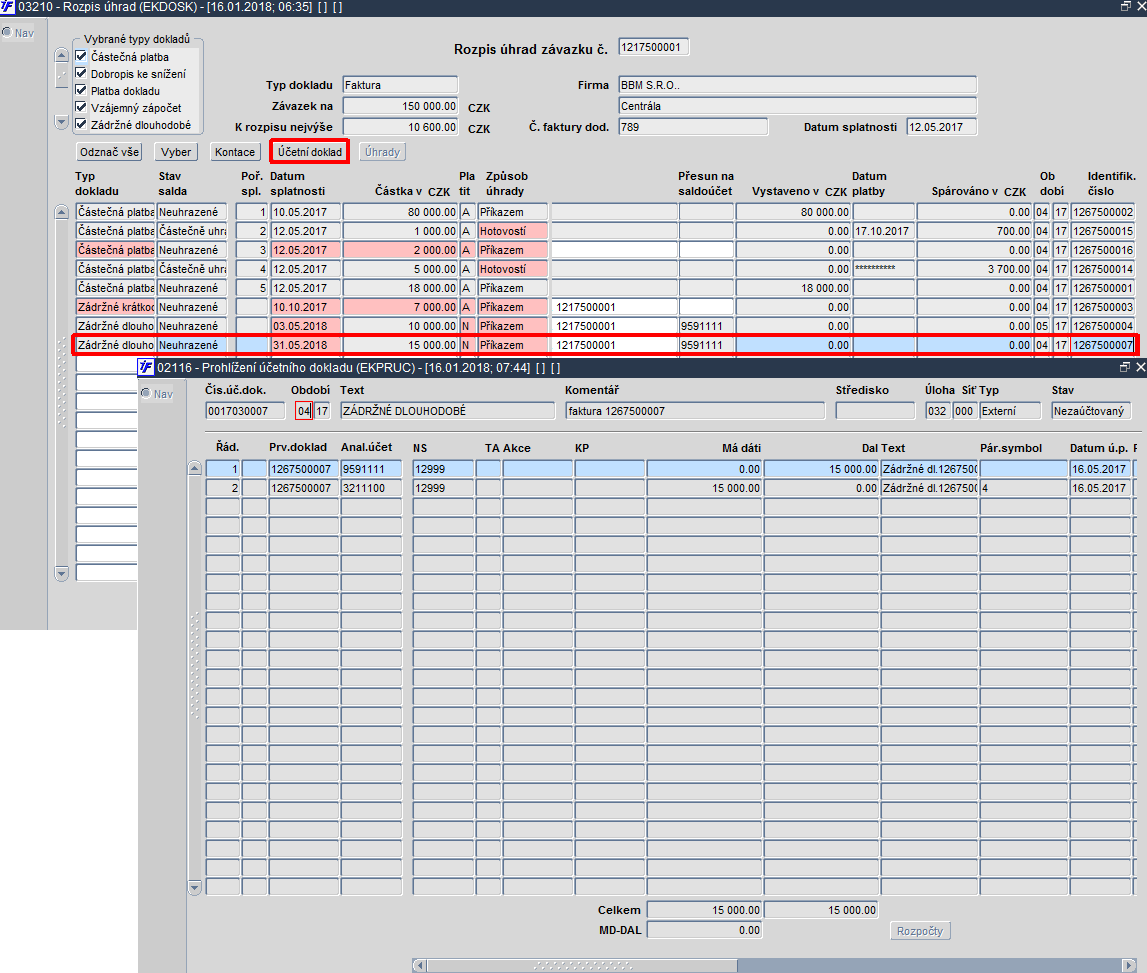The image size is (1147, 973).
Task: Click the payments table scroll-up arrow
Action: click(x=61, y=212)
